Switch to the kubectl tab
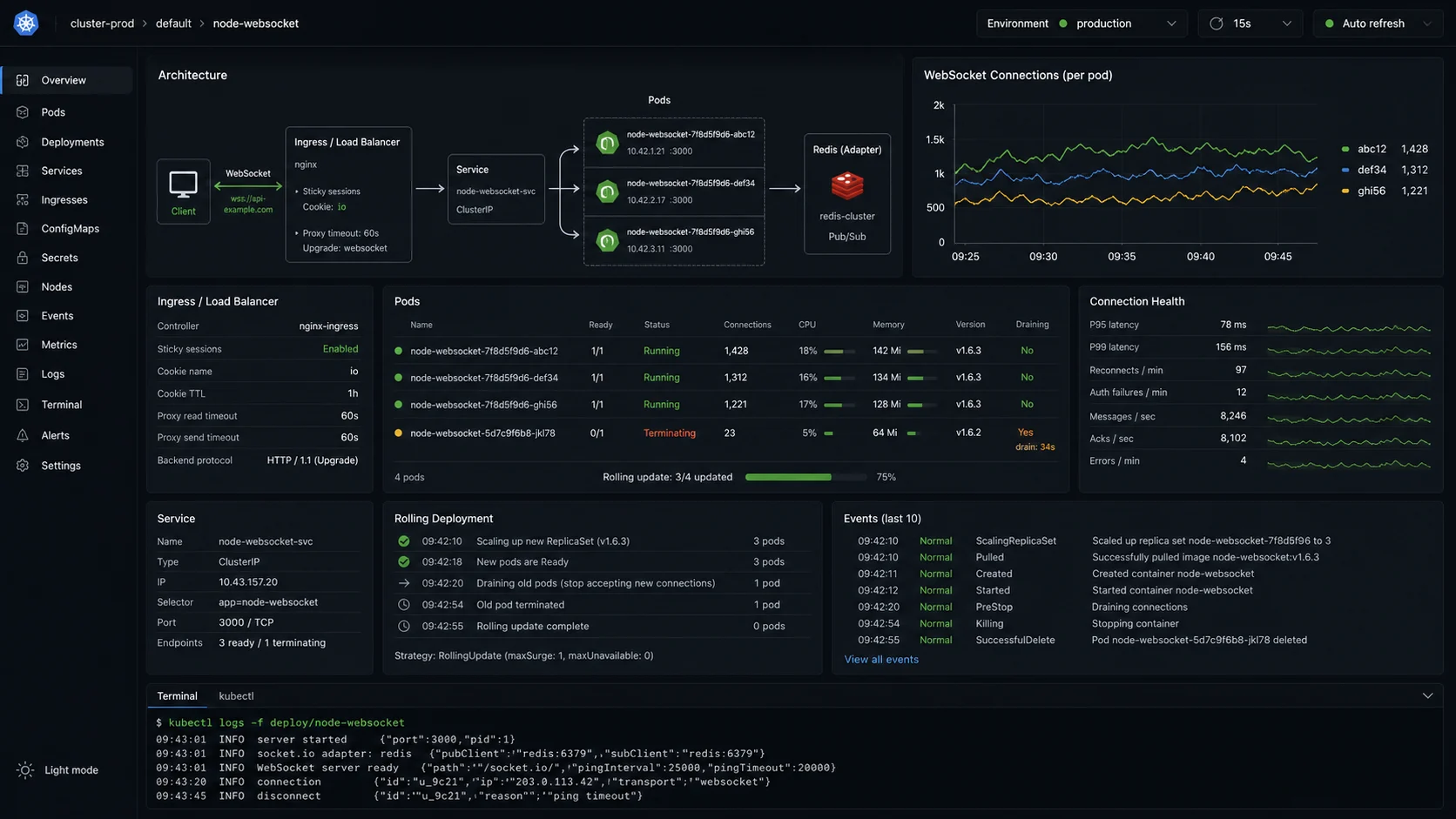 tap(236, 696)
